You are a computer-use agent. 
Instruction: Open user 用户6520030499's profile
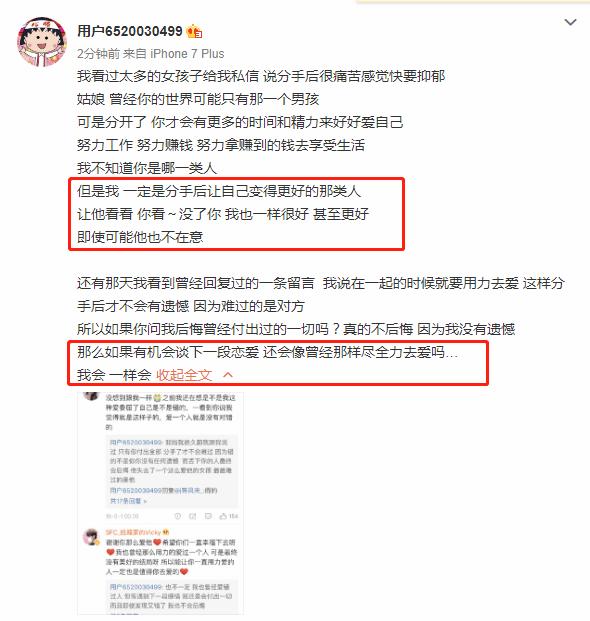[129, 31]
